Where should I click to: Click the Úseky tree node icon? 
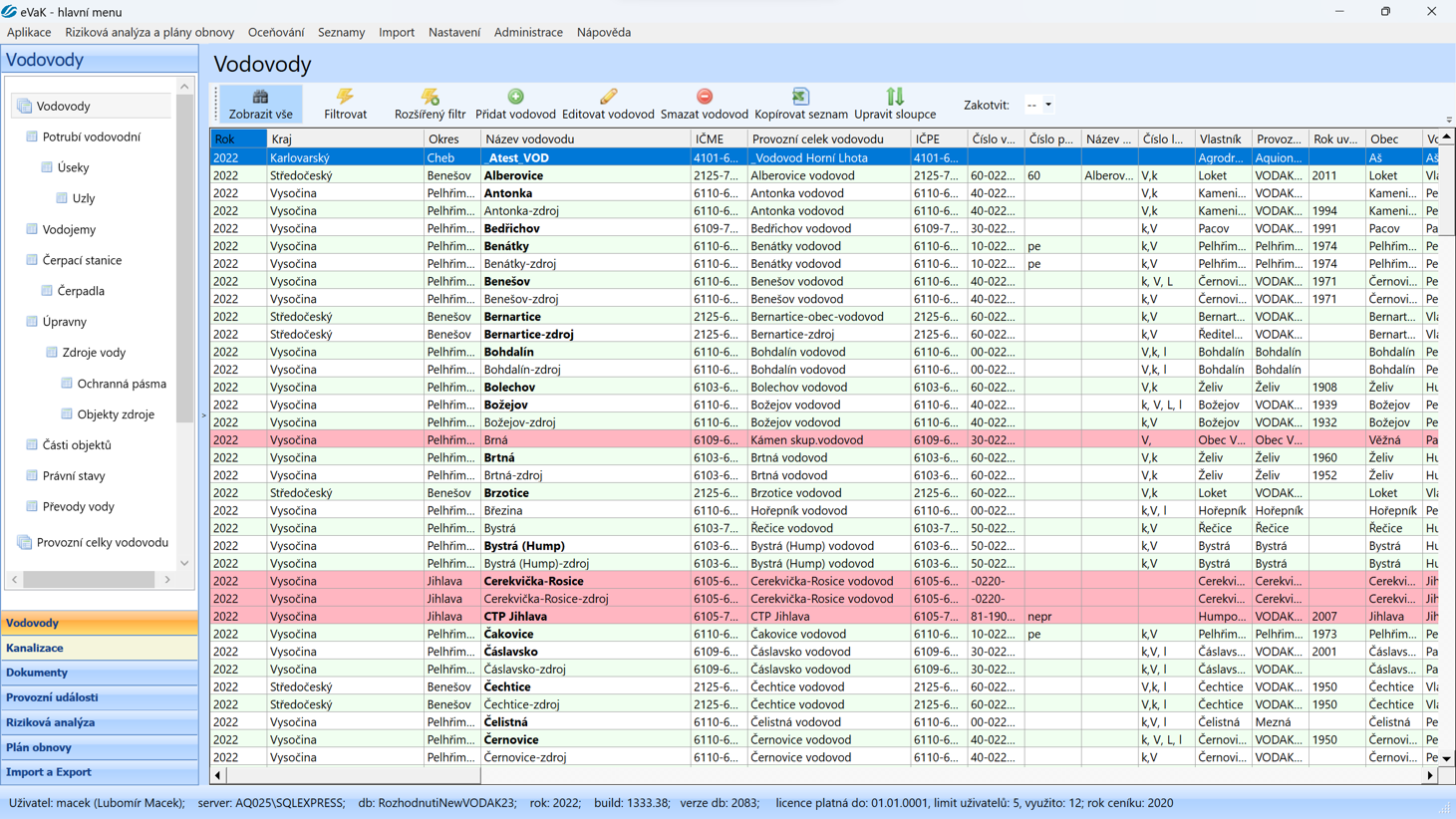pos(47,167)
